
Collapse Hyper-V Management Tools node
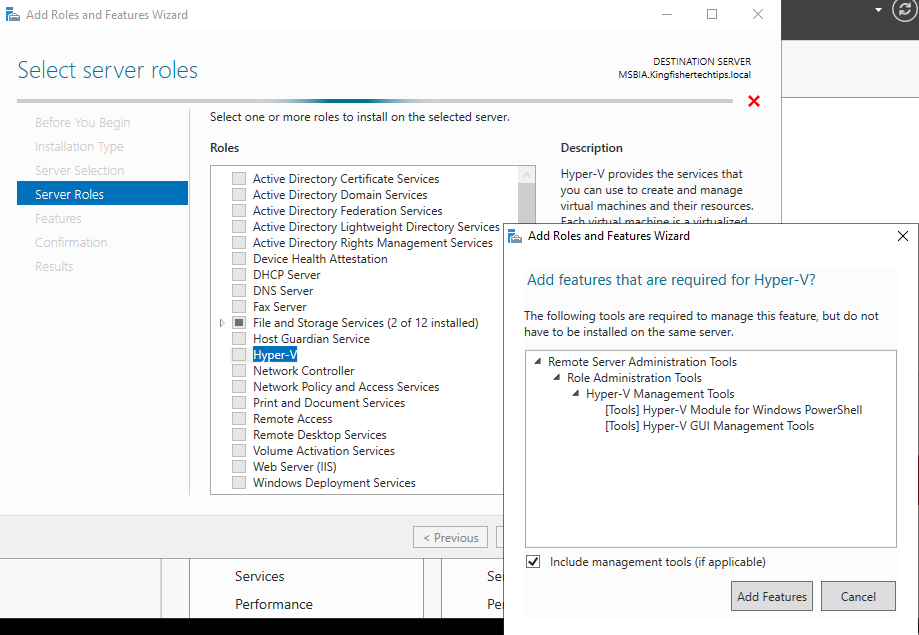pos(576,393)
